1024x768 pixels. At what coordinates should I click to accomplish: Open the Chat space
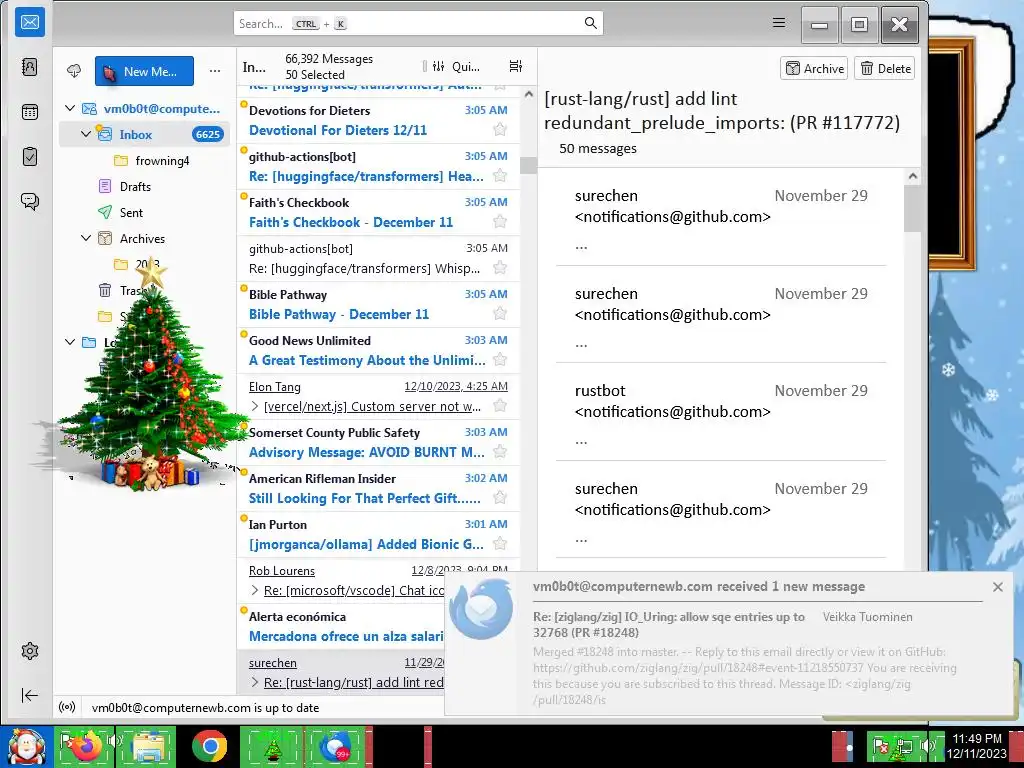pos(30,201)
